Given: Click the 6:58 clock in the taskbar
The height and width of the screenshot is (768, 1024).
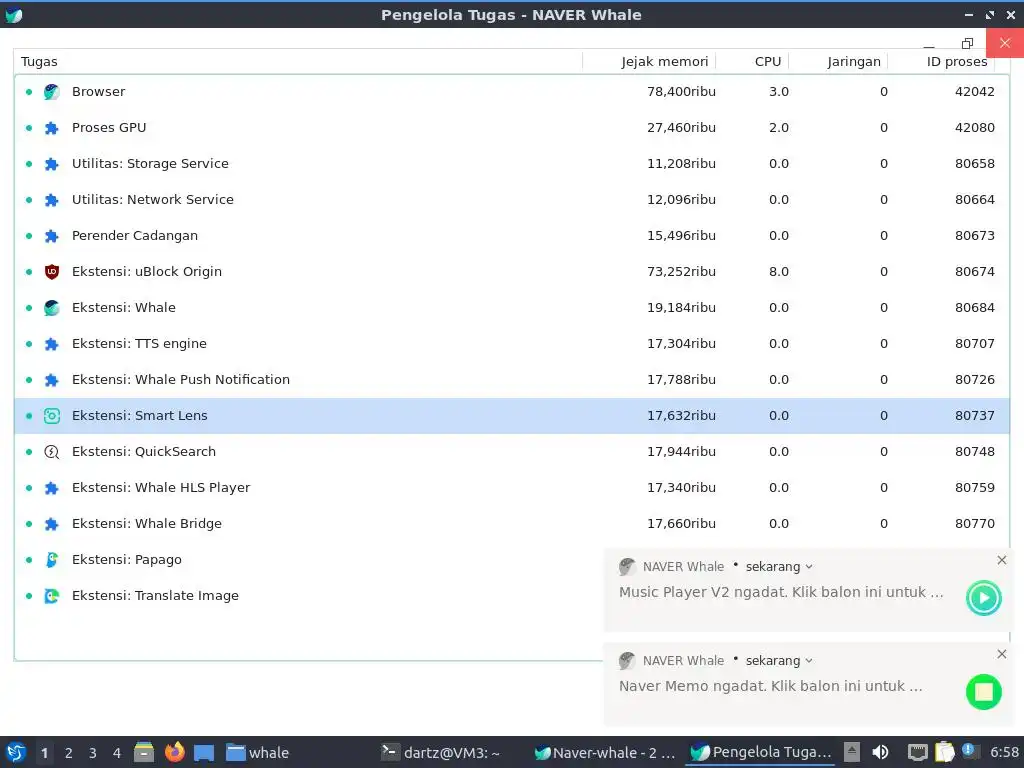Looking at the screenshot, I should pos(1004,752).
